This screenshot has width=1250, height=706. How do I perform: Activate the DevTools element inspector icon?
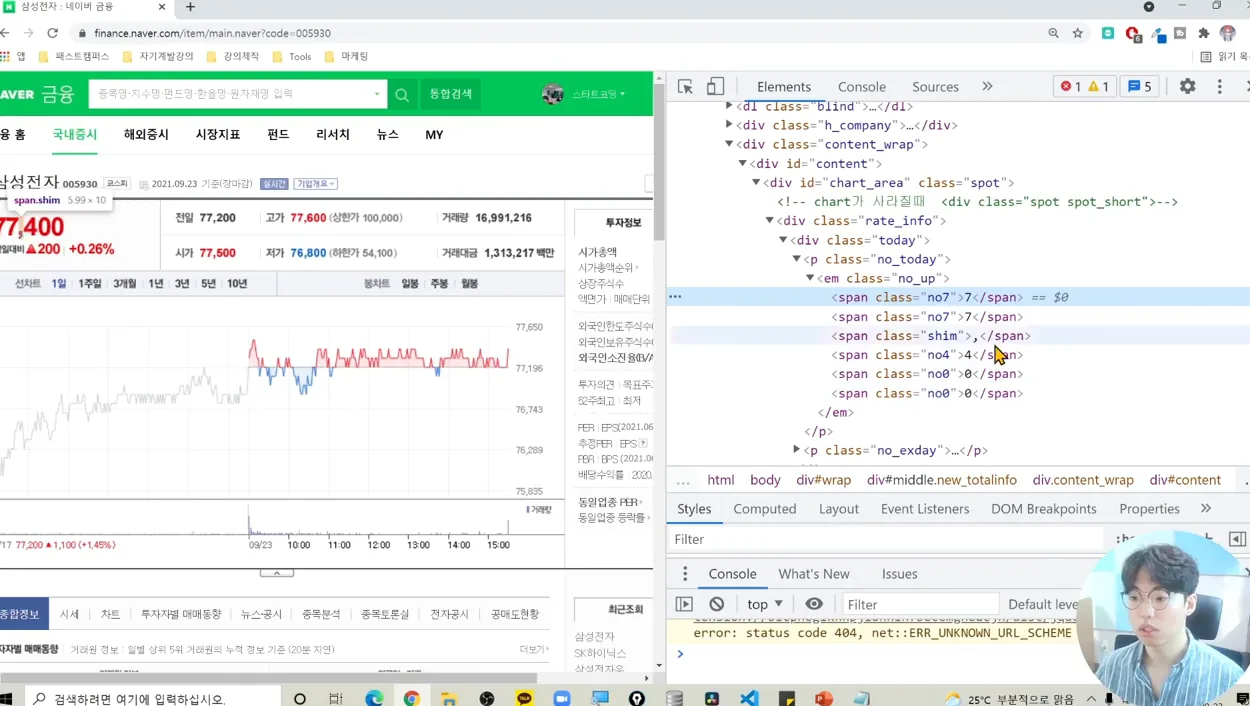coord(685,87)
